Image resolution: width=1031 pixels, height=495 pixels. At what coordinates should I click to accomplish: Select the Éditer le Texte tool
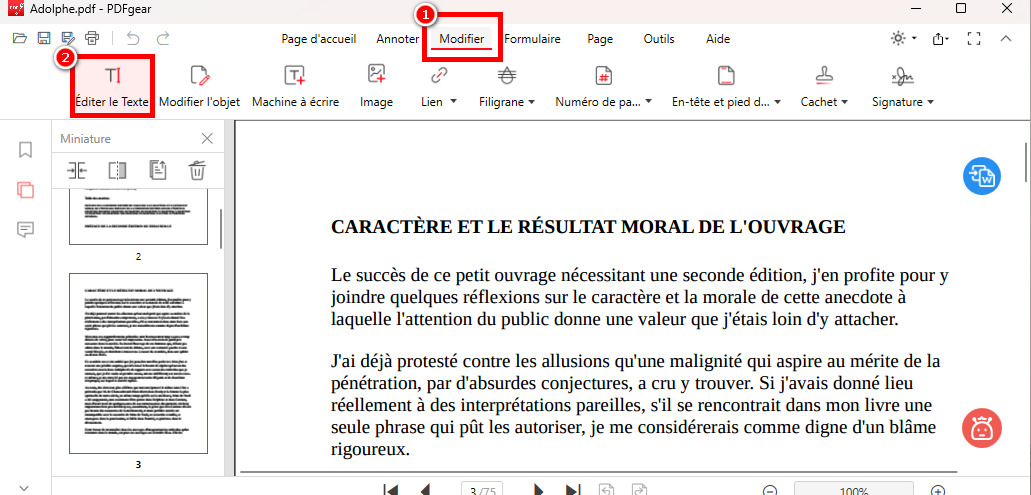(111, 87)
